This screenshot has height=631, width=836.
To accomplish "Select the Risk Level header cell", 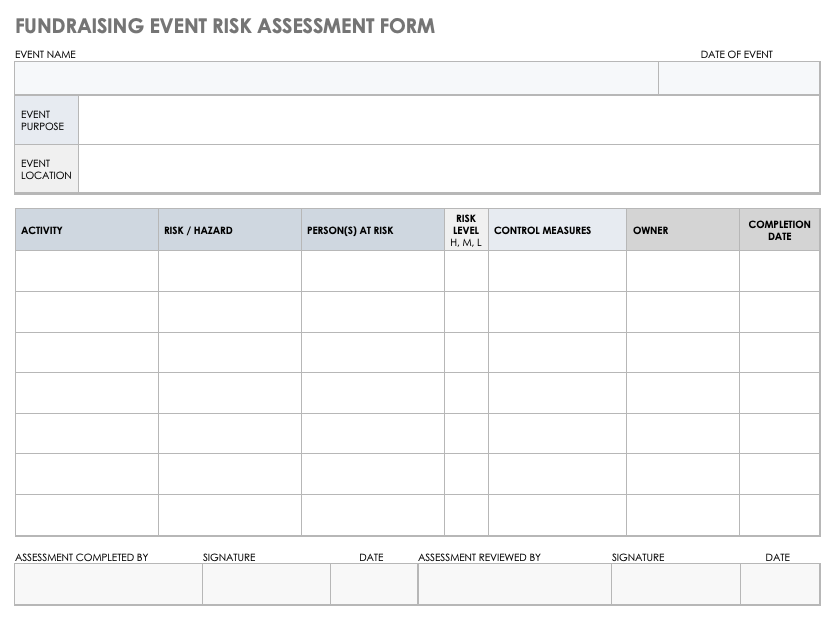I will click(466, 230).
